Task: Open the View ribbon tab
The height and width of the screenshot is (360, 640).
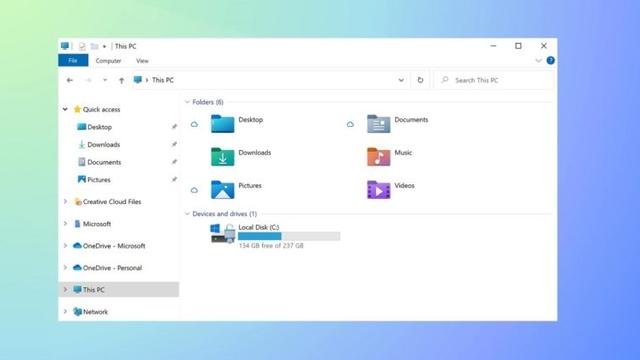Action: click(142, 60)
